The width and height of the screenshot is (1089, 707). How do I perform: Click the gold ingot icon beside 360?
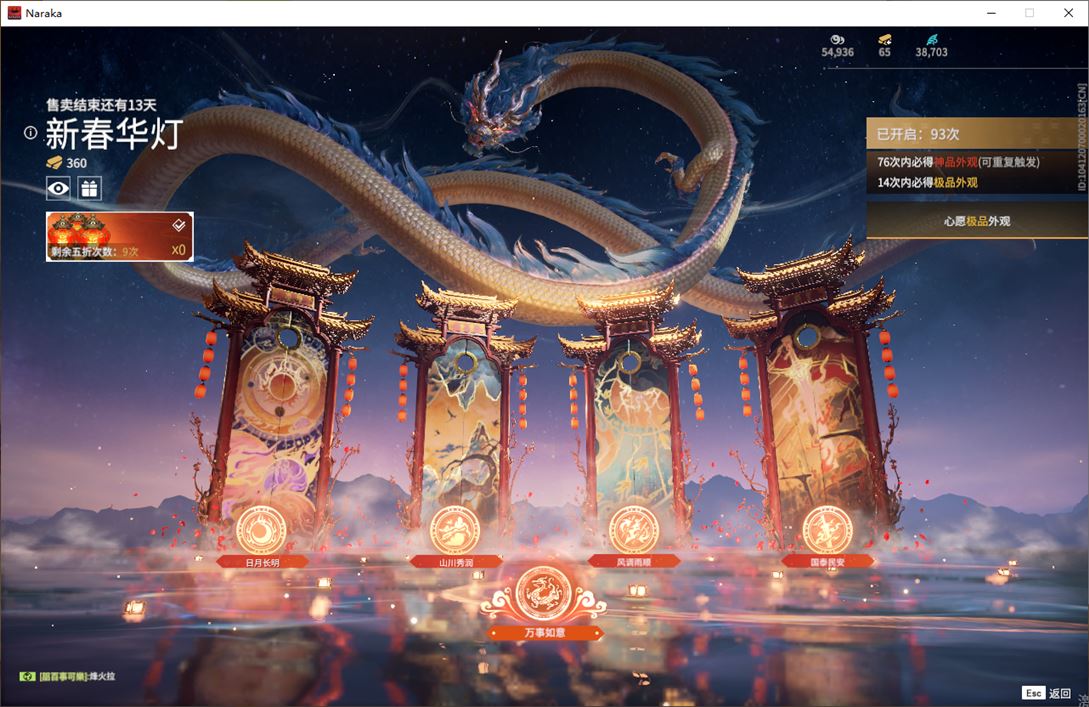[x=54, y=163]
